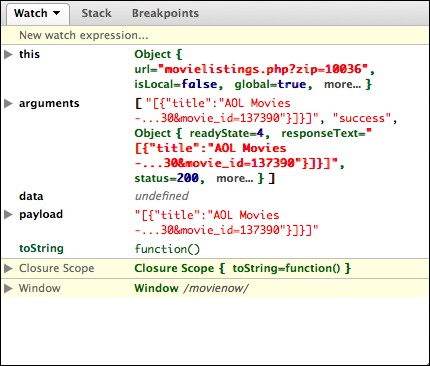
Task: Expand the Closure Scope section
Action: [x=8, y=268]
